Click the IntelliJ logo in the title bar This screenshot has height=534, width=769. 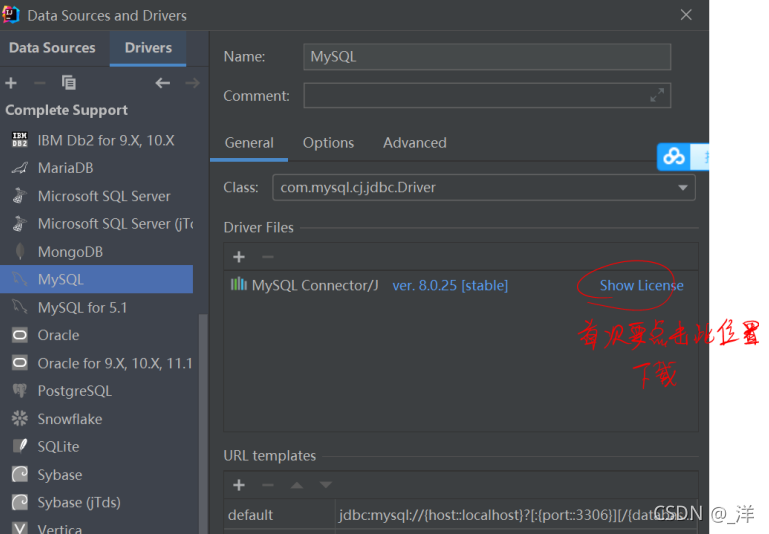click(11, 14)
